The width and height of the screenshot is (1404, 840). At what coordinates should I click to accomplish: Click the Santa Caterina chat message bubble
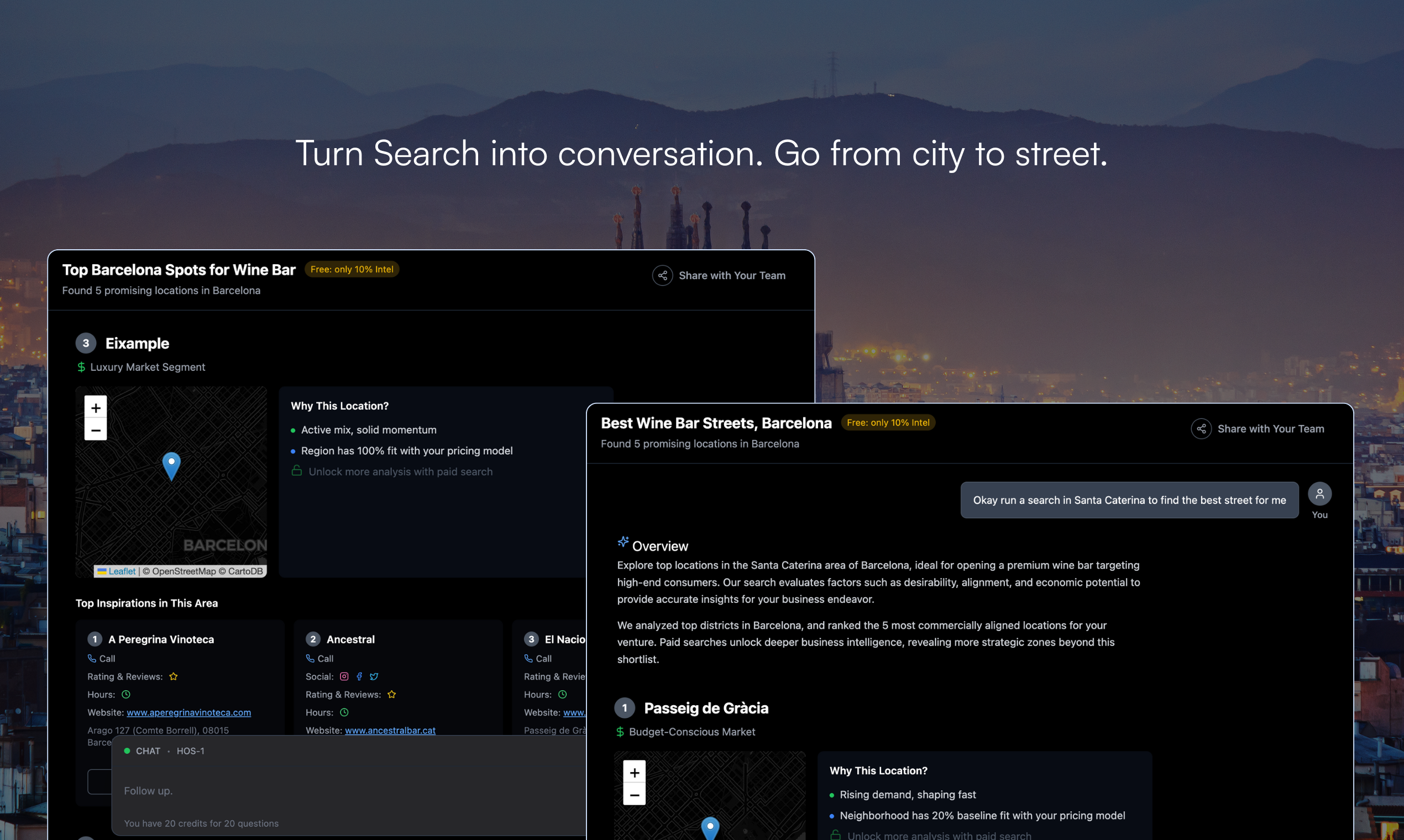pos(1129,500)
